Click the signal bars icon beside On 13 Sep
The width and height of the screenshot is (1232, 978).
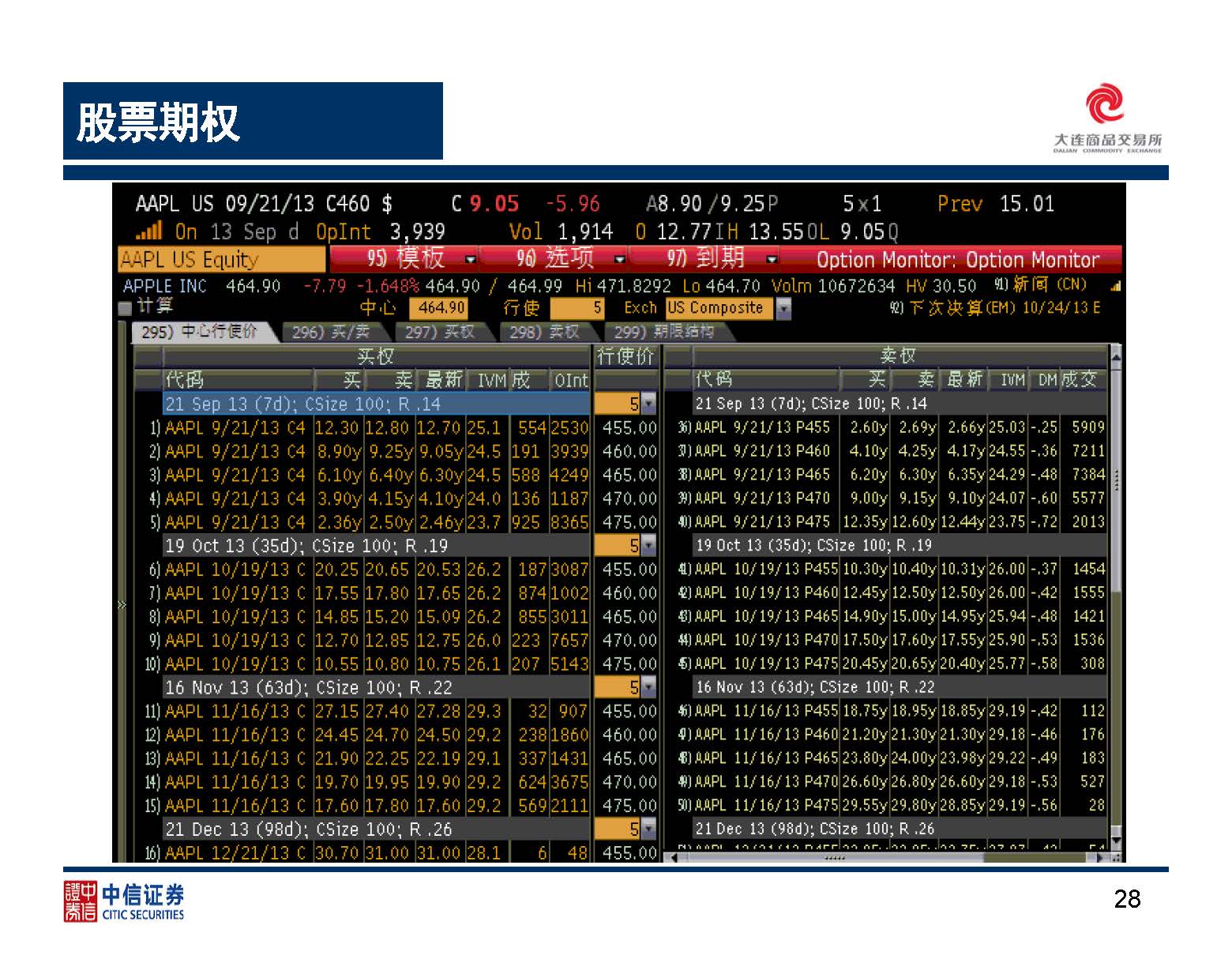point(149,231)
